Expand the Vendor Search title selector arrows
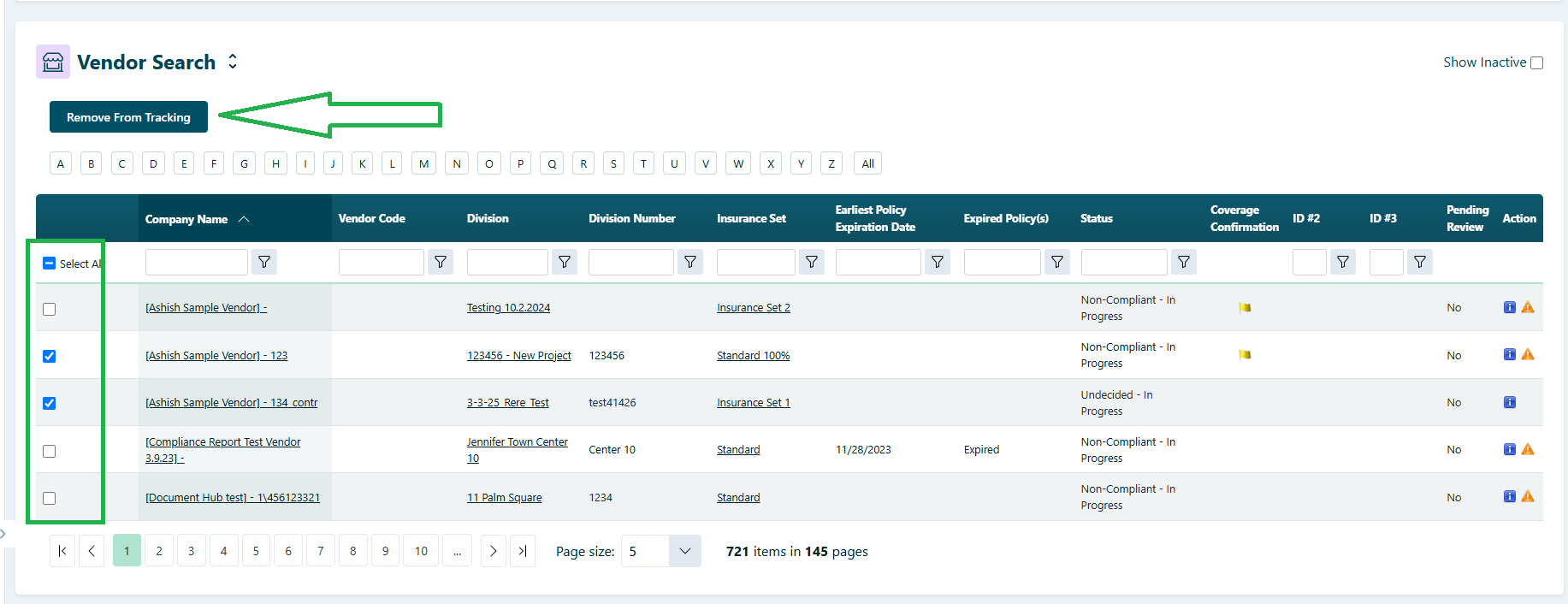This screenshot has width=1568, height=604. tap(233, 62)
